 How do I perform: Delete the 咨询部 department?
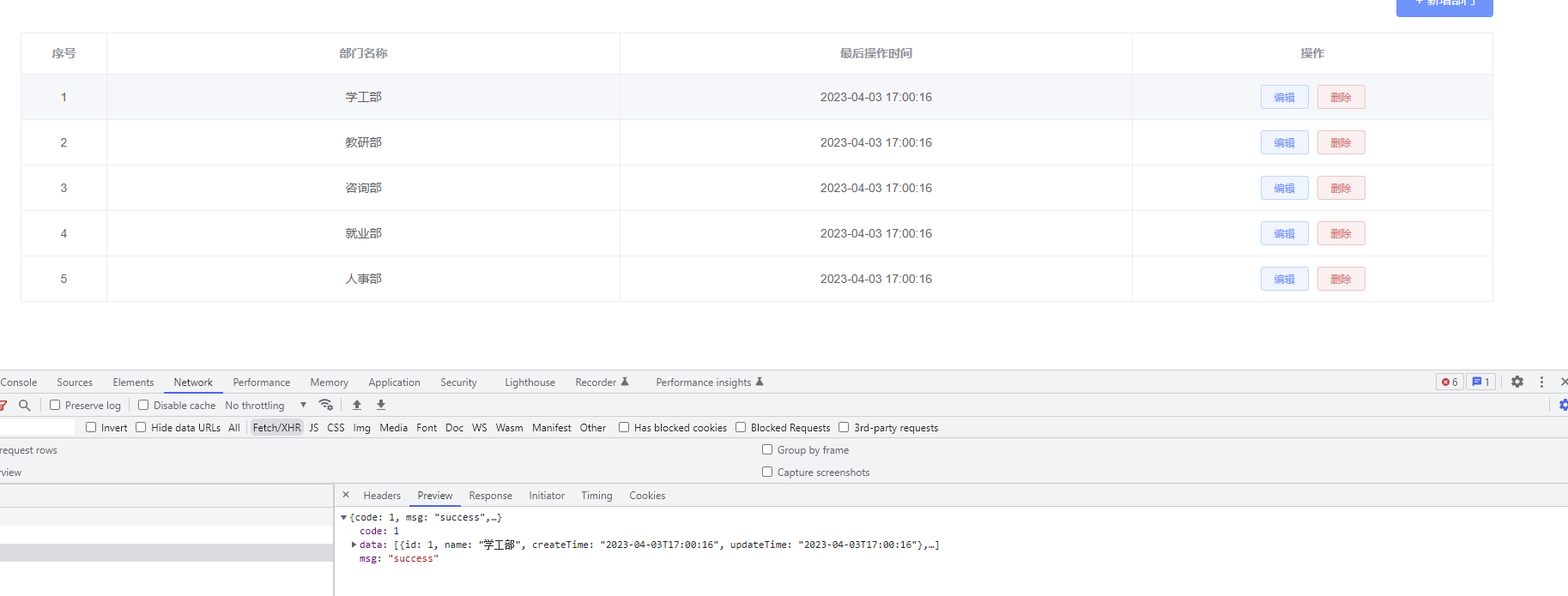tap(1341, 188)
